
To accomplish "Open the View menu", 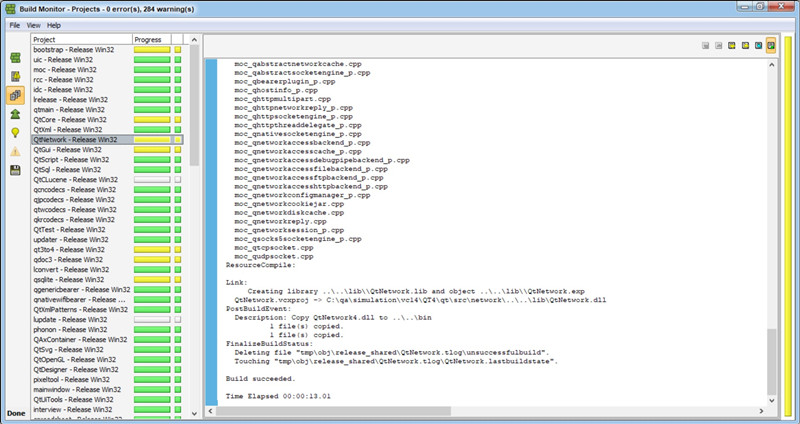I will pos(34,25).
